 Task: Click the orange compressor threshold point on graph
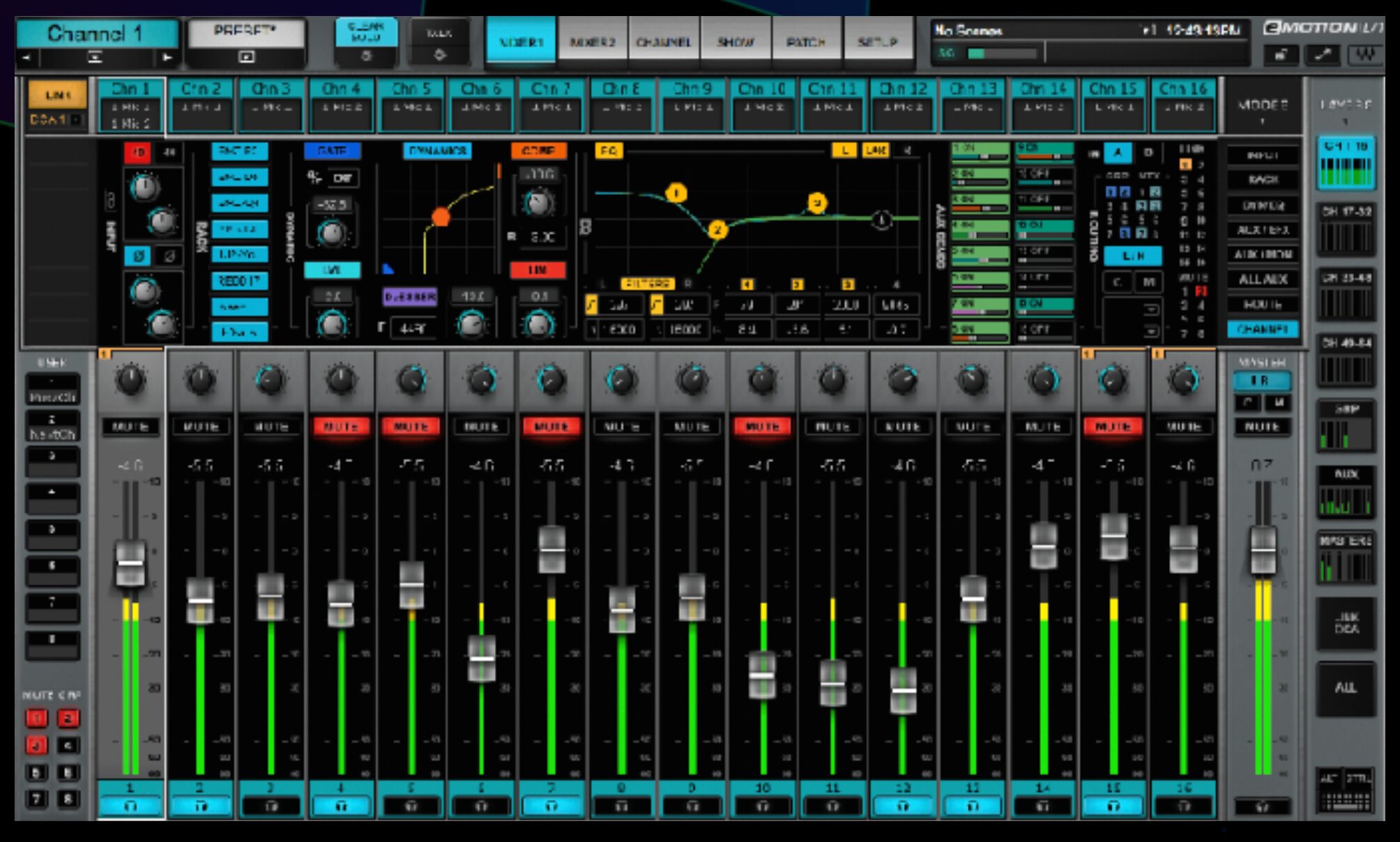click(441, 217)
